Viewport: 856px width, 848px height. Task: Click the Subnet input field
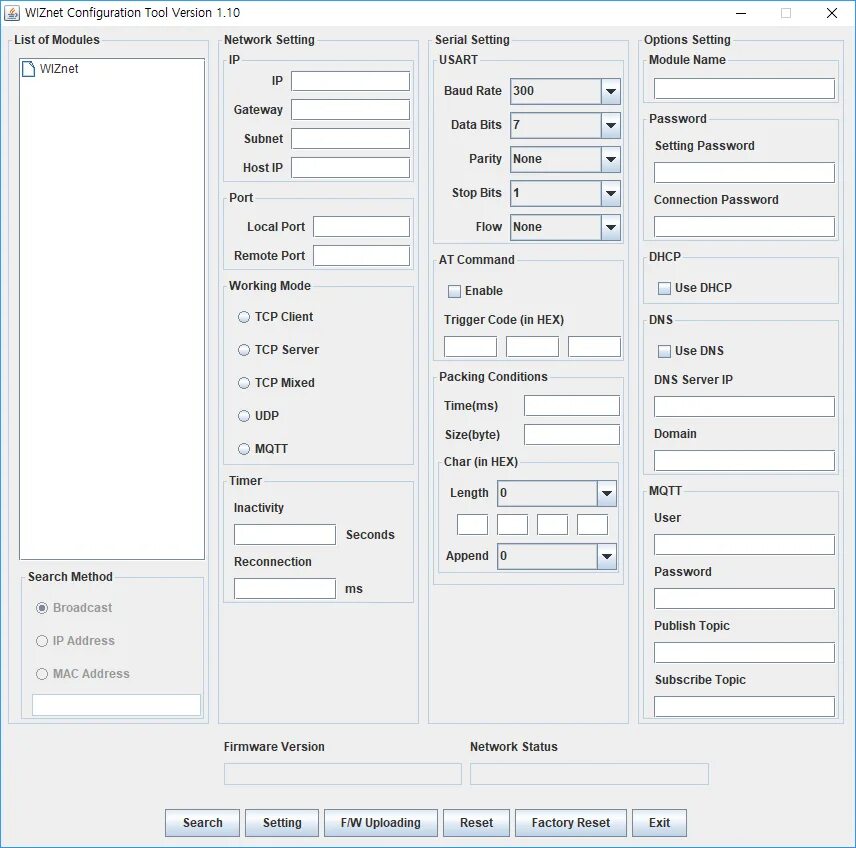tap(350, 139)
